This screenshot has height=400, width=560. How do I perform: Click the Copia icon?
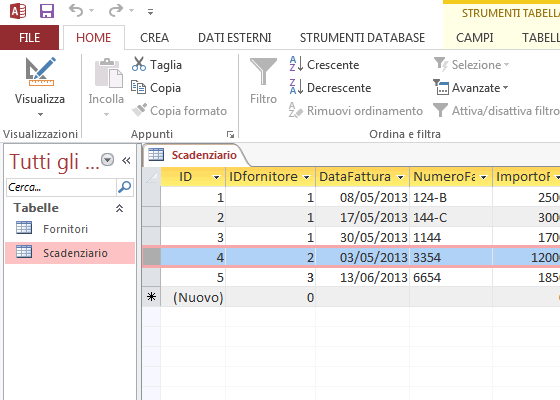139,88
